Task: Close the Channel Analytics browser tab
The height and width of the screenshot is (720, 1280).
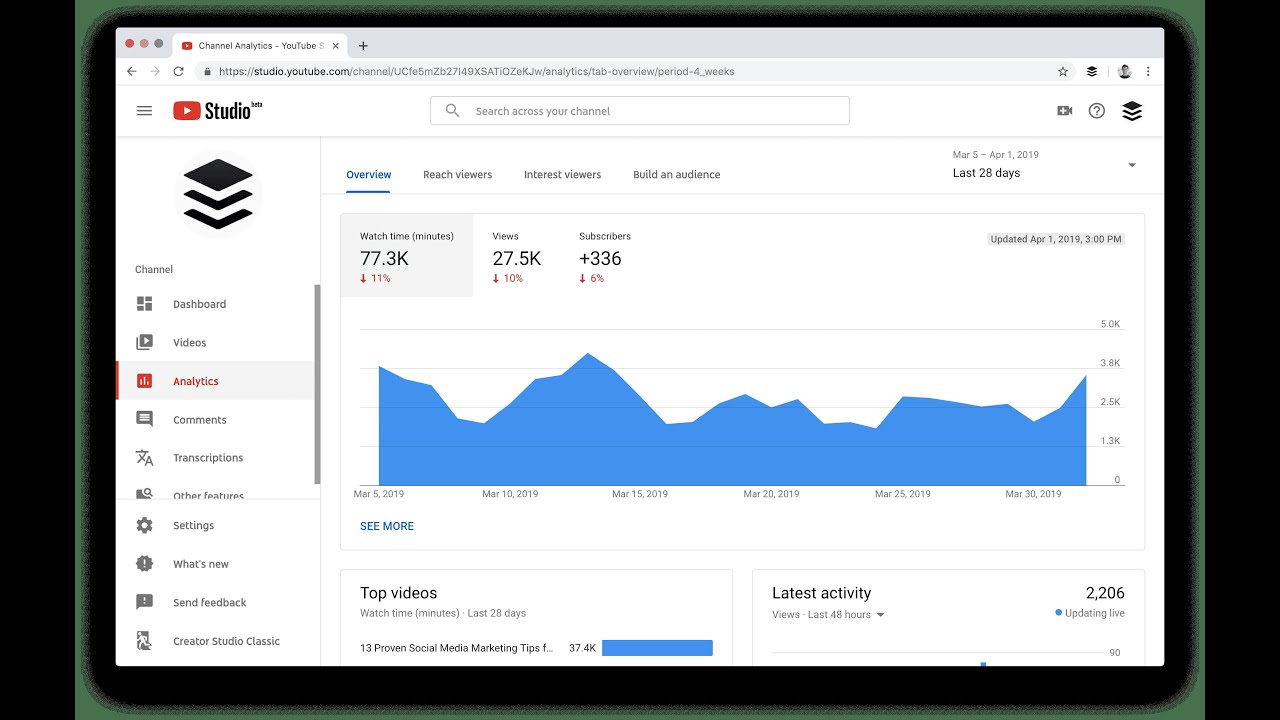Action: (335, 46)
